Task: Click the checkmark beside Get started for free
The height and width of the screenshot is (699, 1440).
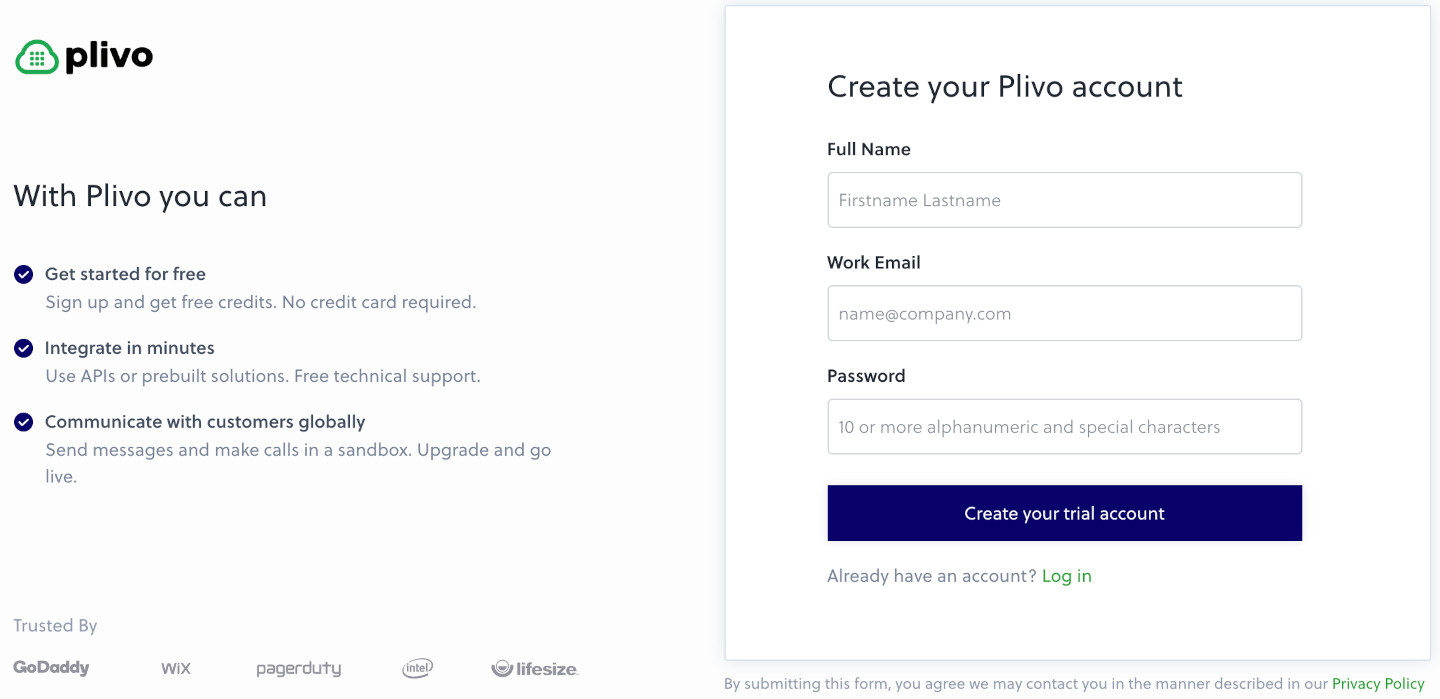Action: click(x=23, y=273)
